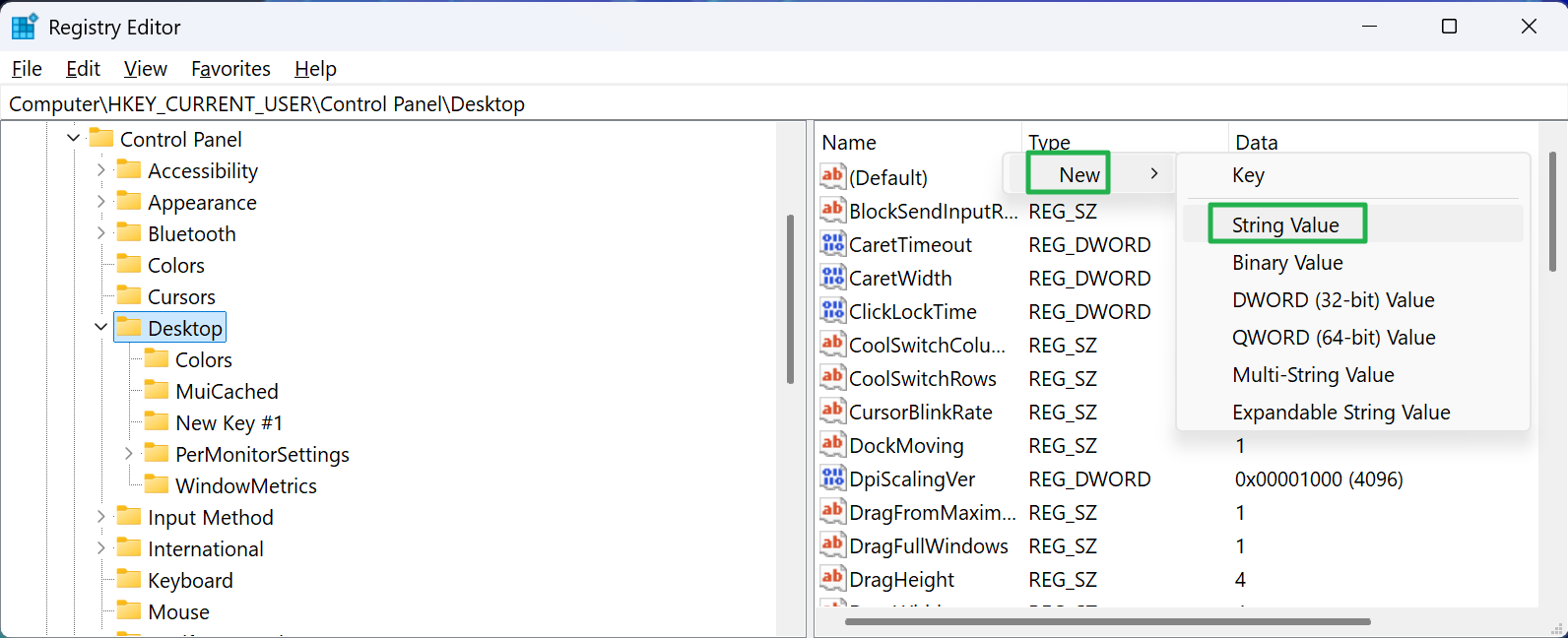Click the CoolSwitchColu... string icon

(833, 344)
